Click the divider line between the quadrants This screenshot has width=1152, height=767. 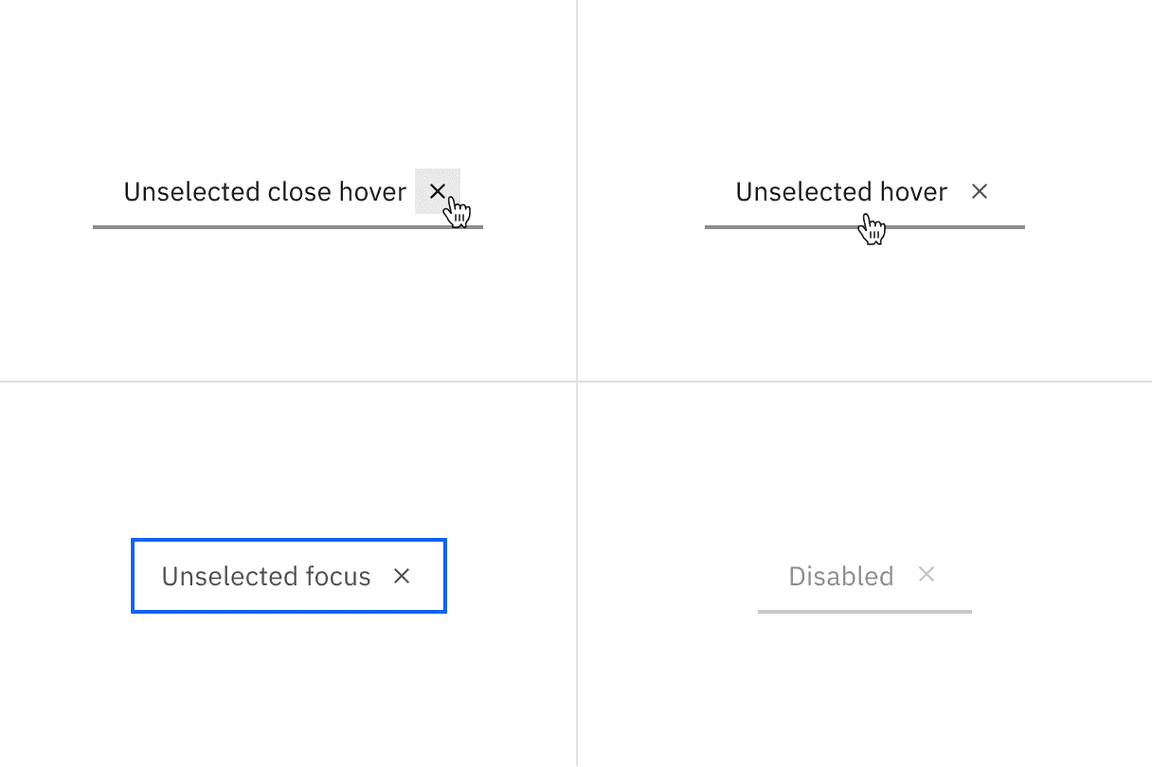[x=577, y=380]
